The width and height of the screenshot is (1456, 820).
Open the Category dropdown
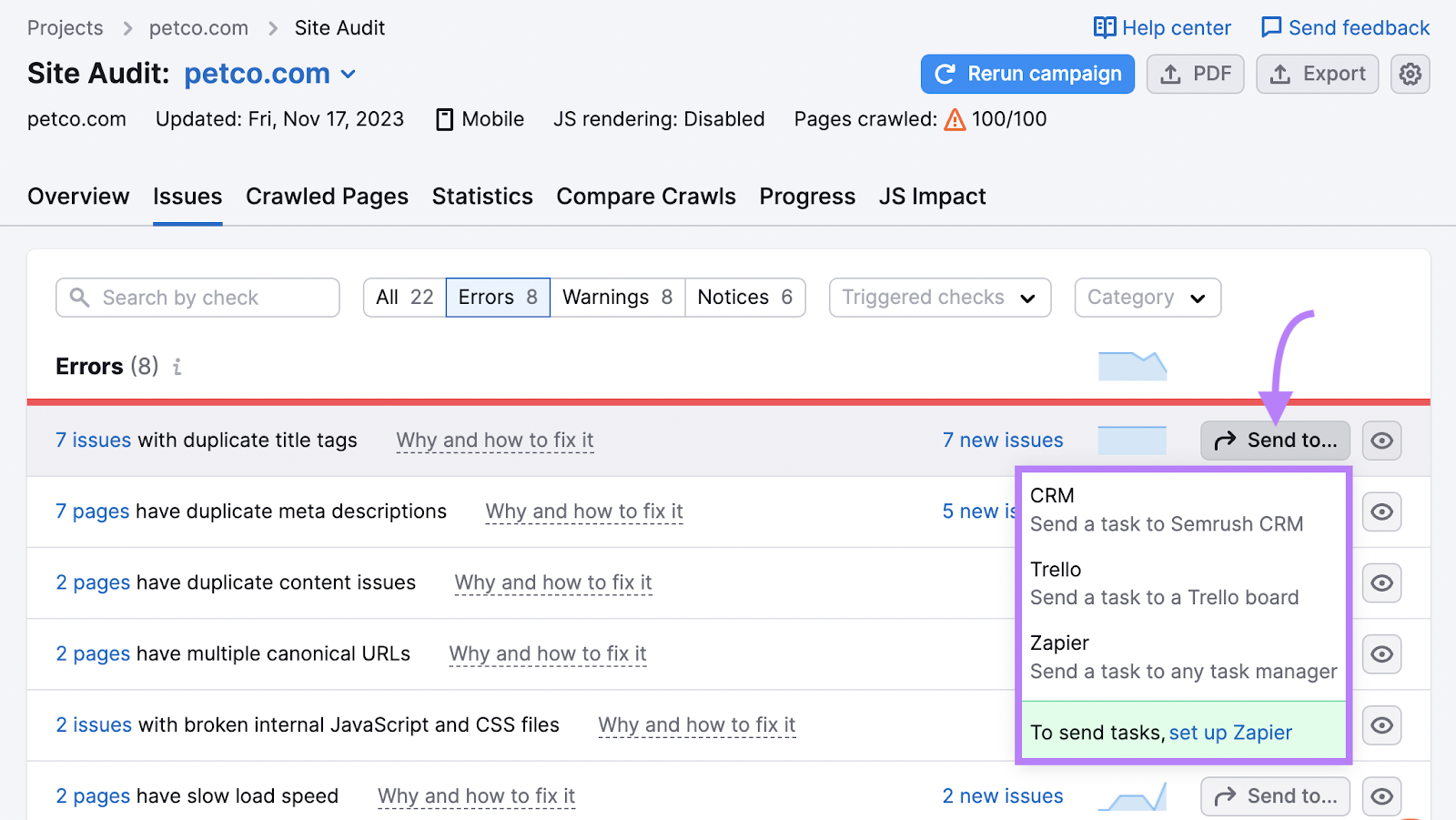1148,297
